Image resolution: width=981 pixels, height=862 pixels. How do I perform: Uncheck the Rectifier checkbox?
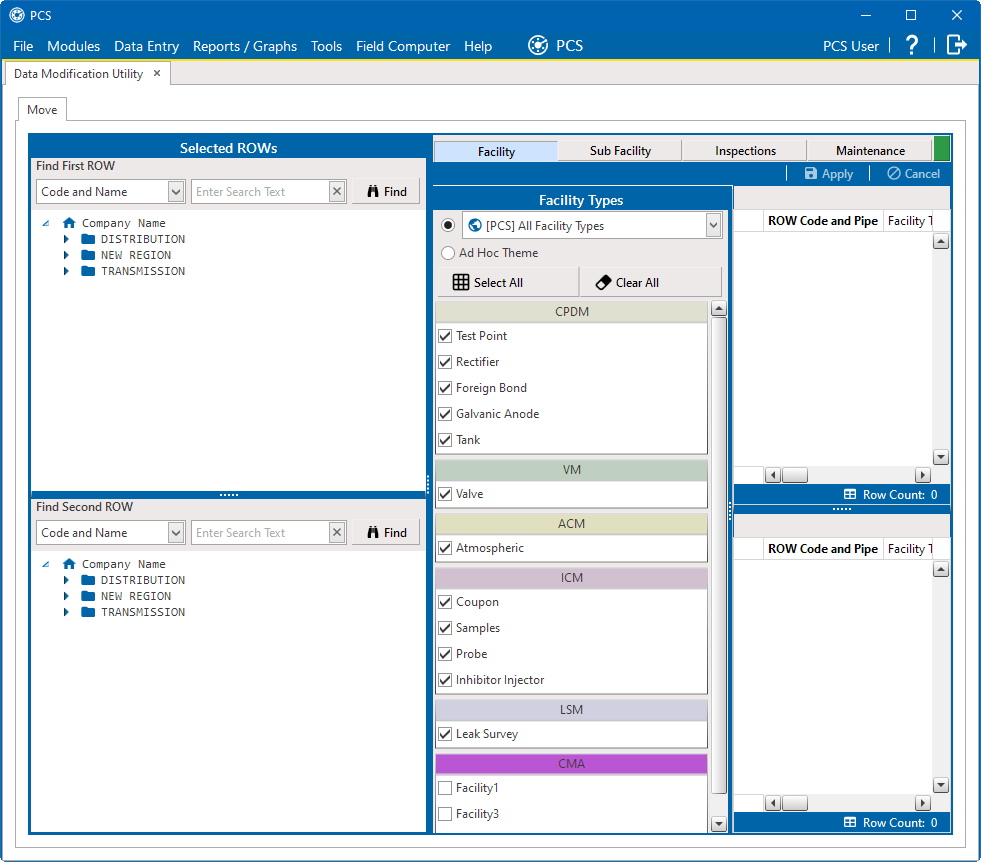pyautogui.click(x=445, y=362)
